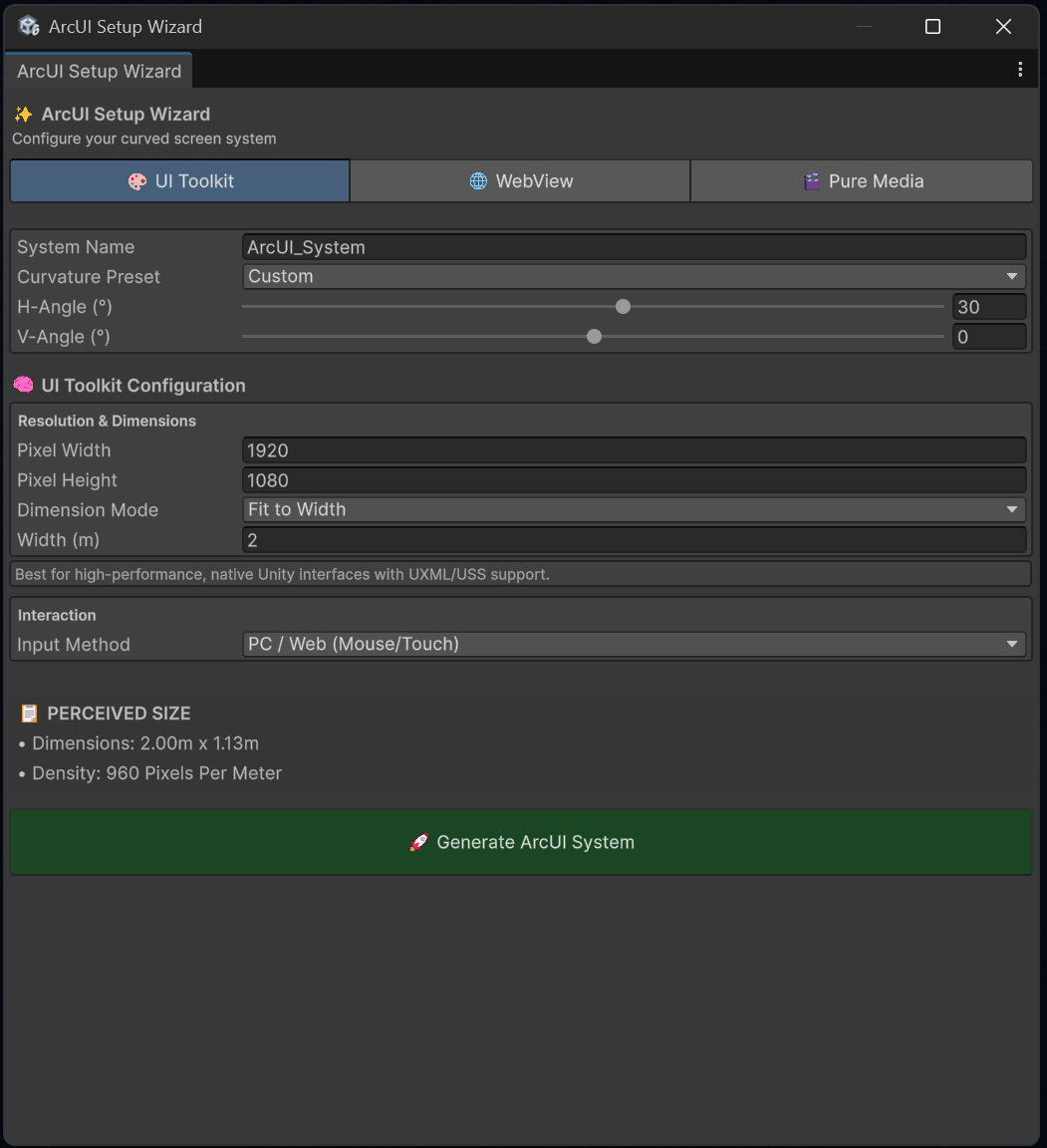Click the 'Pixel Height' label
Viewport: 1047px width, 1148px height.
pyautogui.click(x=68, y=480)
